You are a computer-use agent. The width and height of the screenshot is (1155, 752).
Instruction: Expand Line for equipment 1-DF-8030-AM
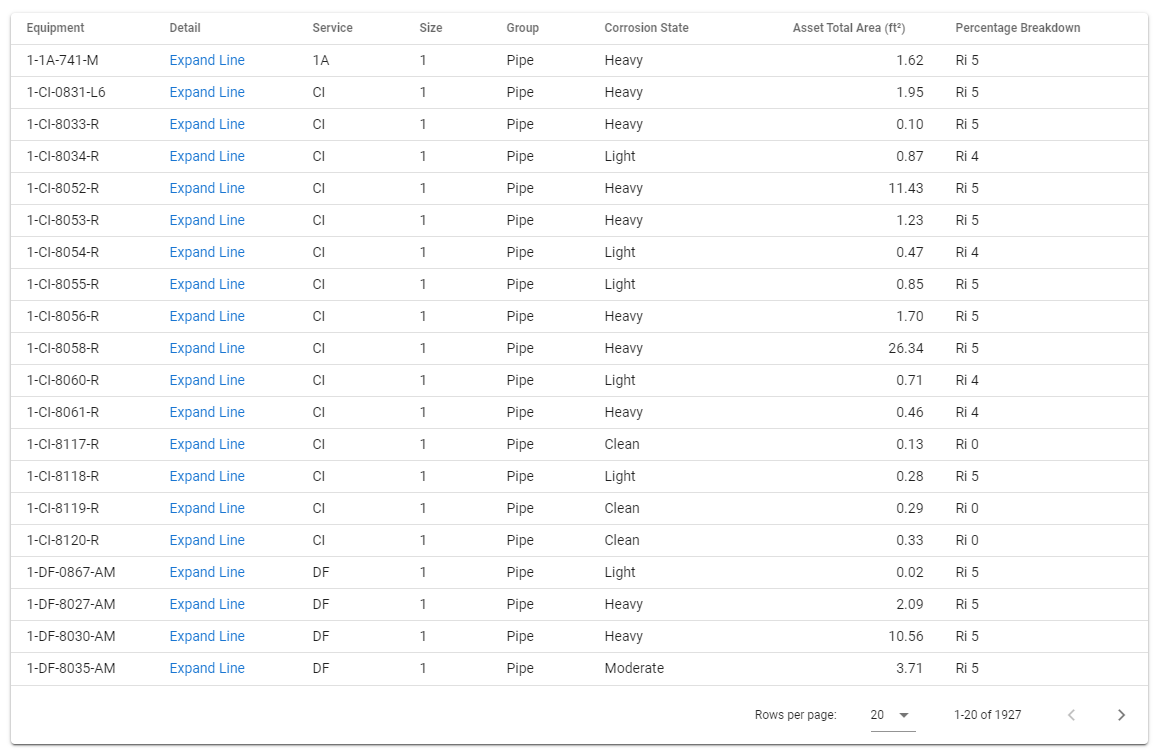(x=207, y=636)
